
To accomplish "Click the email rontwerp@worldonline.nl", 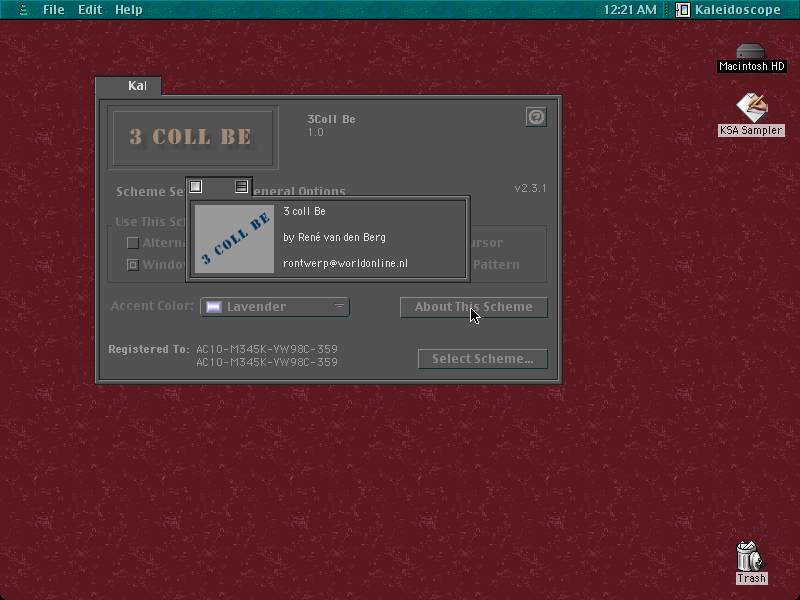I will (x=345, y=263).
